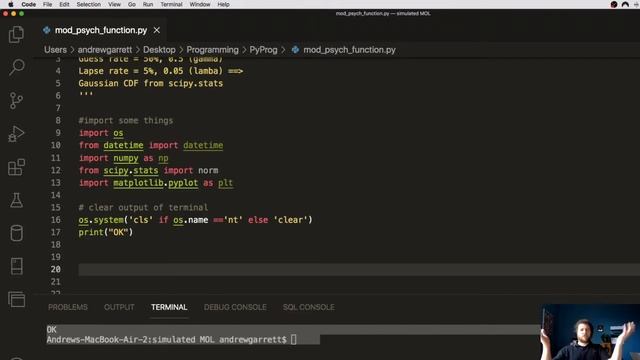The width and height of the screenshot is (640, 360).
Task: Open the database cylinder view
Action: [16, 233]
